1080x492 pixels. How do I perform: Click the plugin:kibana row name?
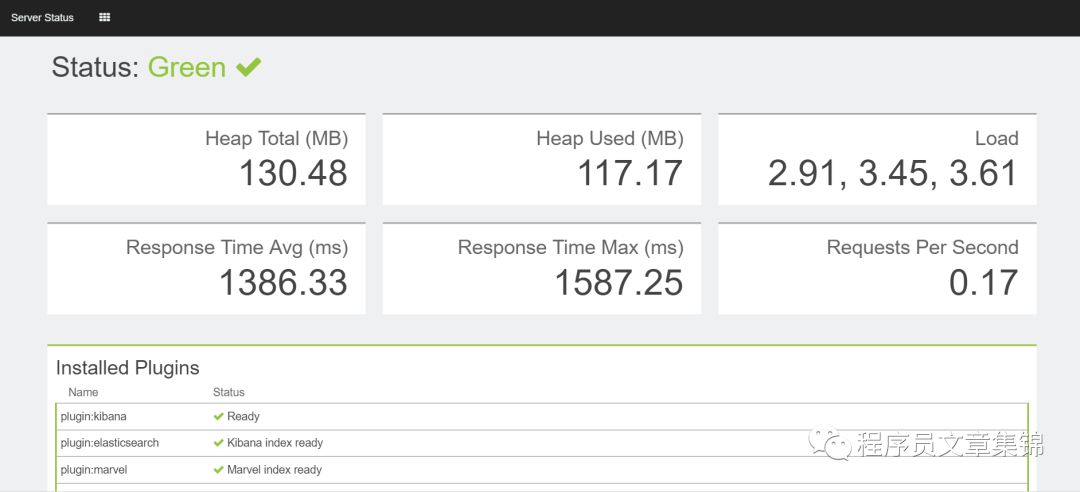point(93,416)
